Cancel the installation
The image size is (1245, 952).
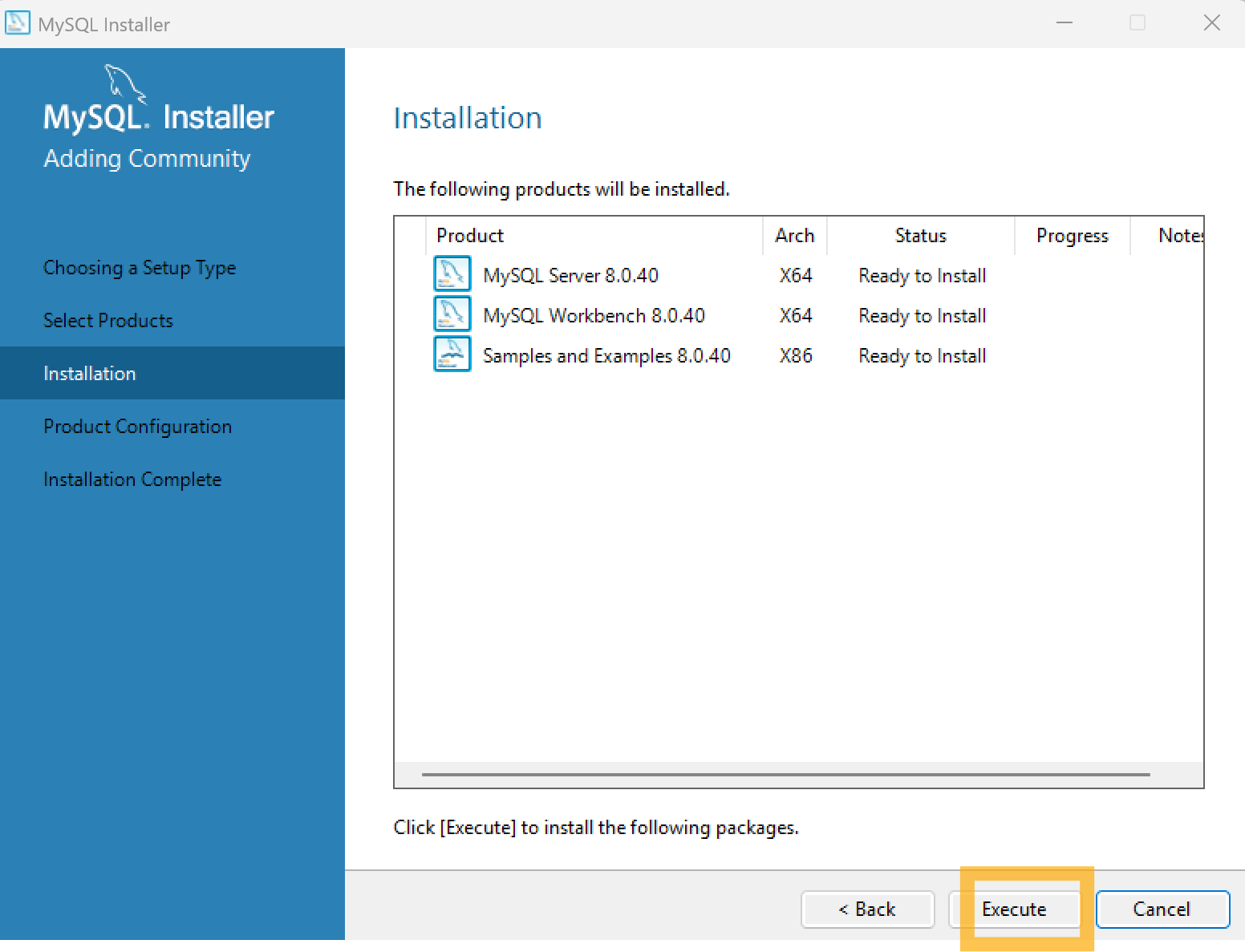click(x=1162, y=909)
